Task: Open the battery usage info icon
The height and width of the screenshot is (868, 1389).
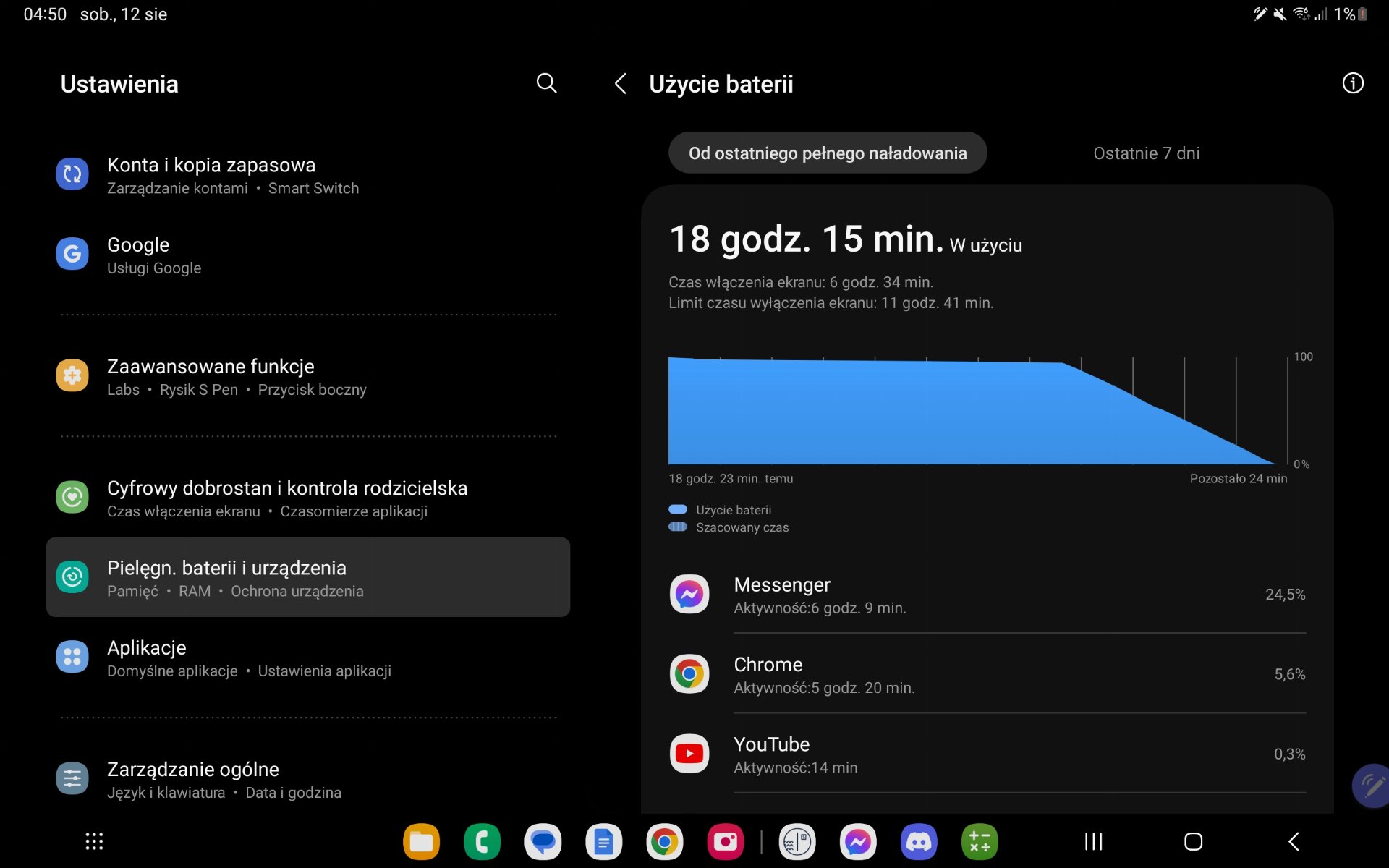Action: tap(1353, 83)
